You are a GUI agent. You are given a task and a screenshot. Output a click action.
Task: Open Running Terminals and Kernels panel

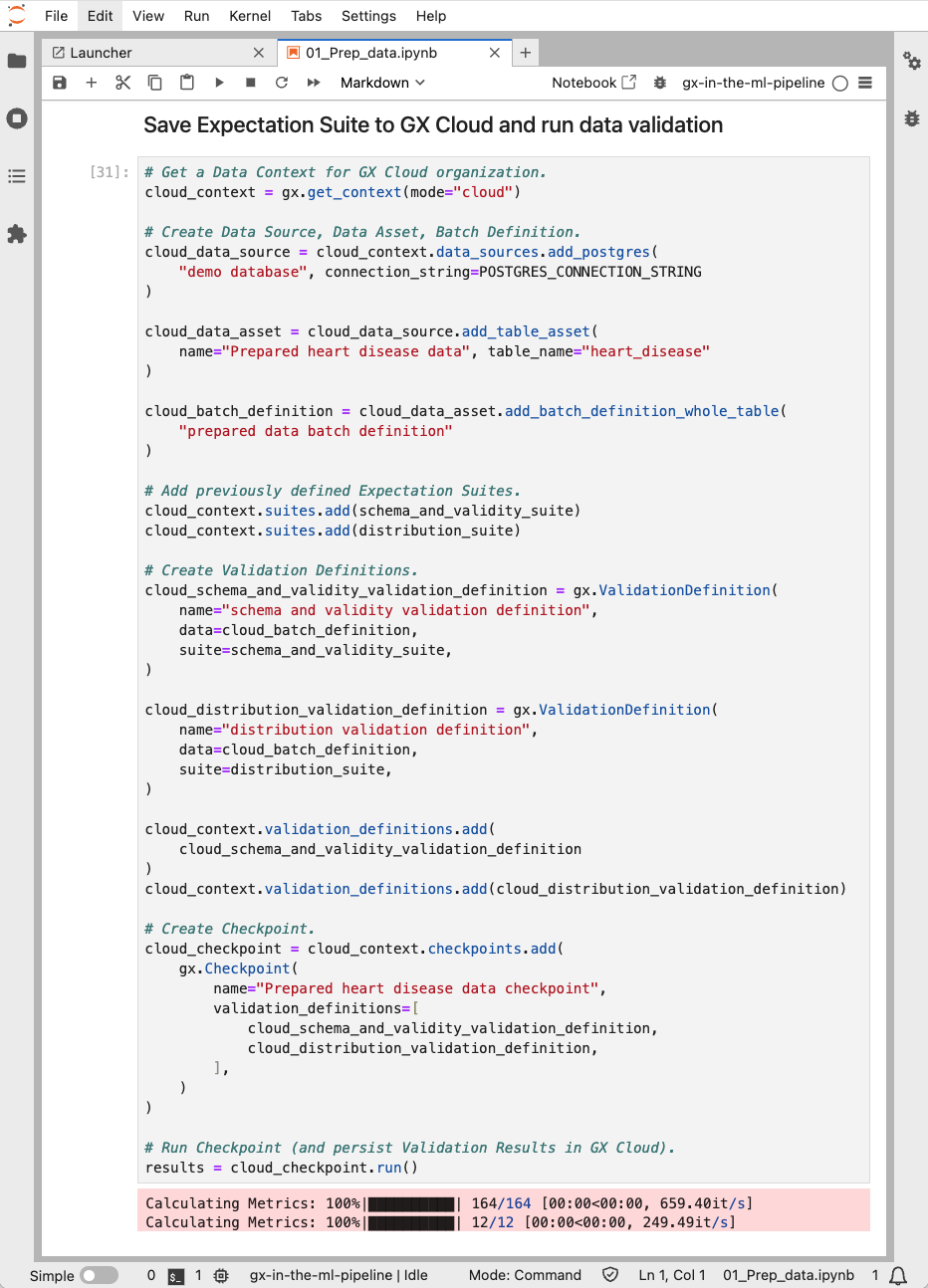click(17, 118)
